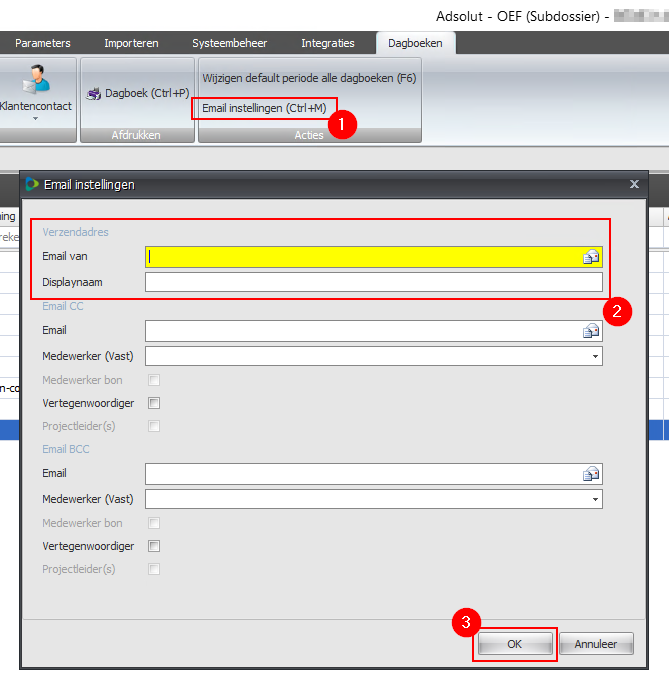Open the Klantencontact dropdown arrow
The image size is (669, 689).
(x=36, y=119)
